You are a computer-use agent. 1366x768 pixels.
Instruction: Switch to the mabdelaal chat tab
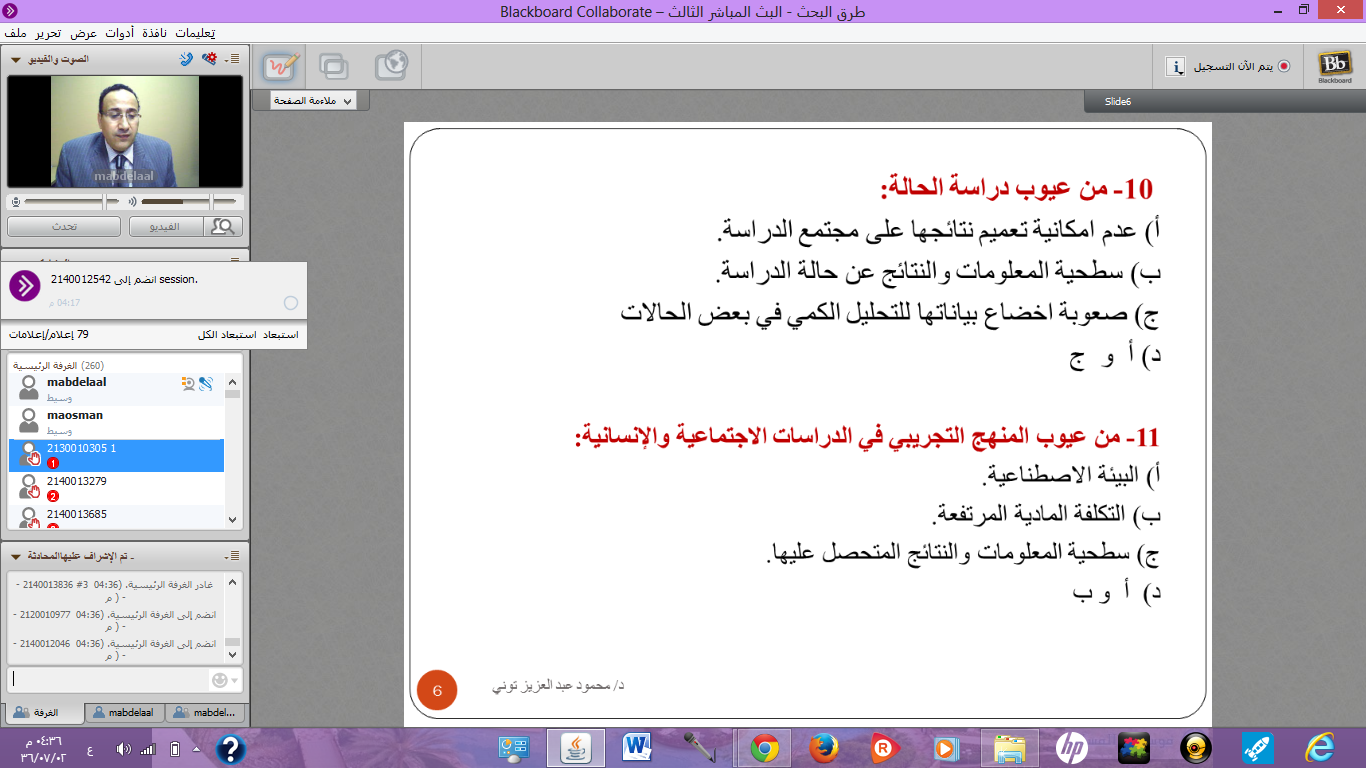(x=125, y=713)
